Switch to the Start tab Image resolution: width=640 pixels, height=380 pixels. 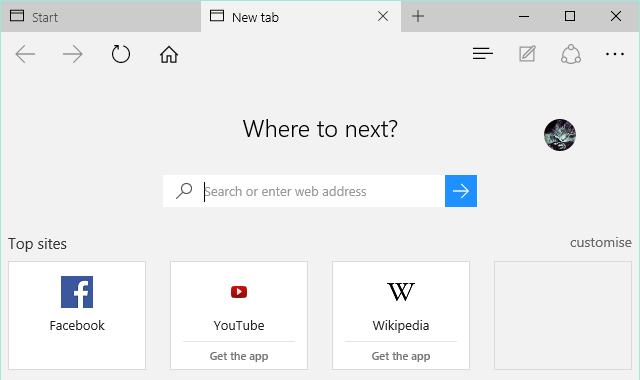click(x=101, y=17)
